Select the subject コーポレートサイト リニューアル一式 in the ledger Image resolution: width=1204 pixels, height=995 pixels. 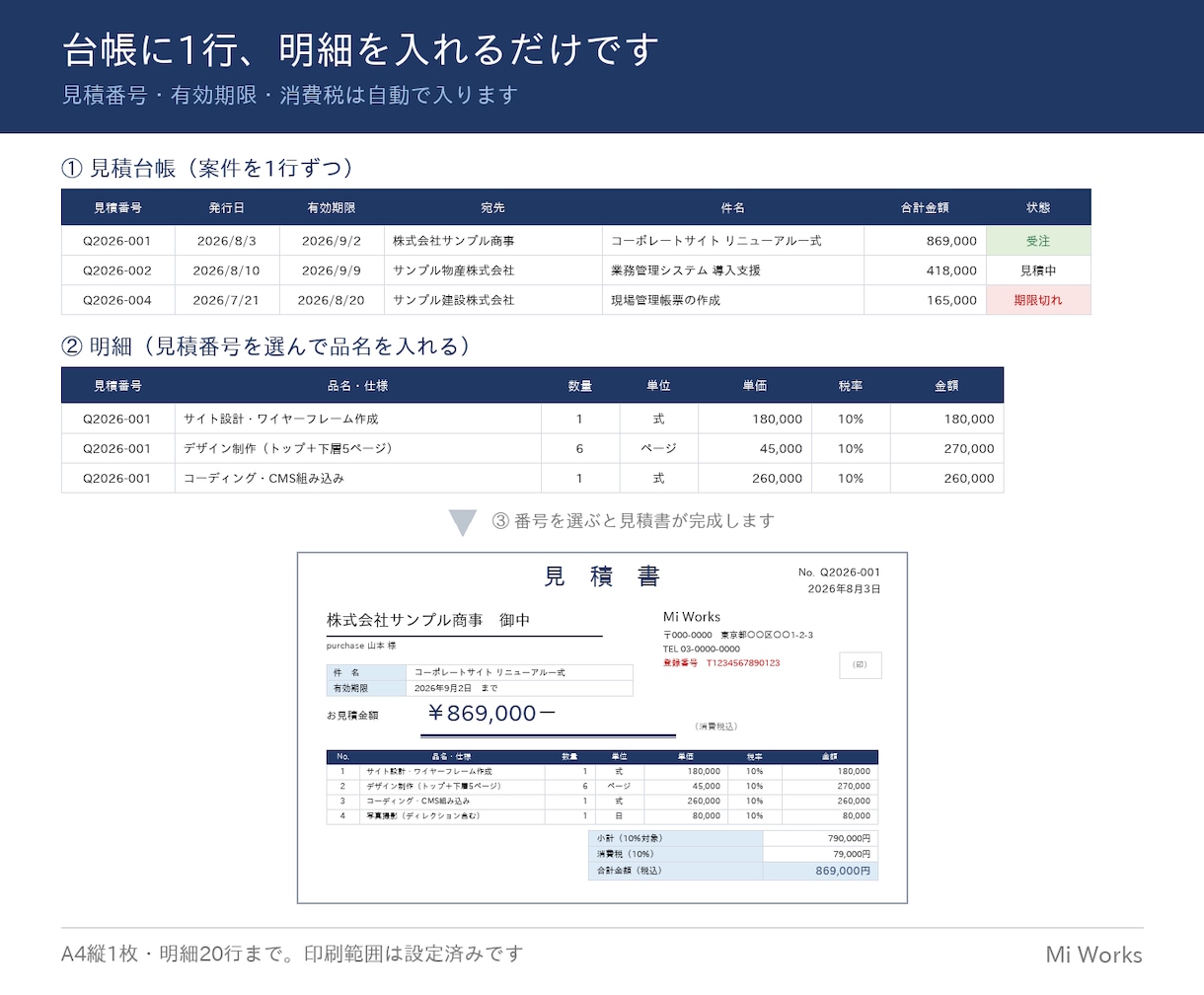(x=733, y=241)
